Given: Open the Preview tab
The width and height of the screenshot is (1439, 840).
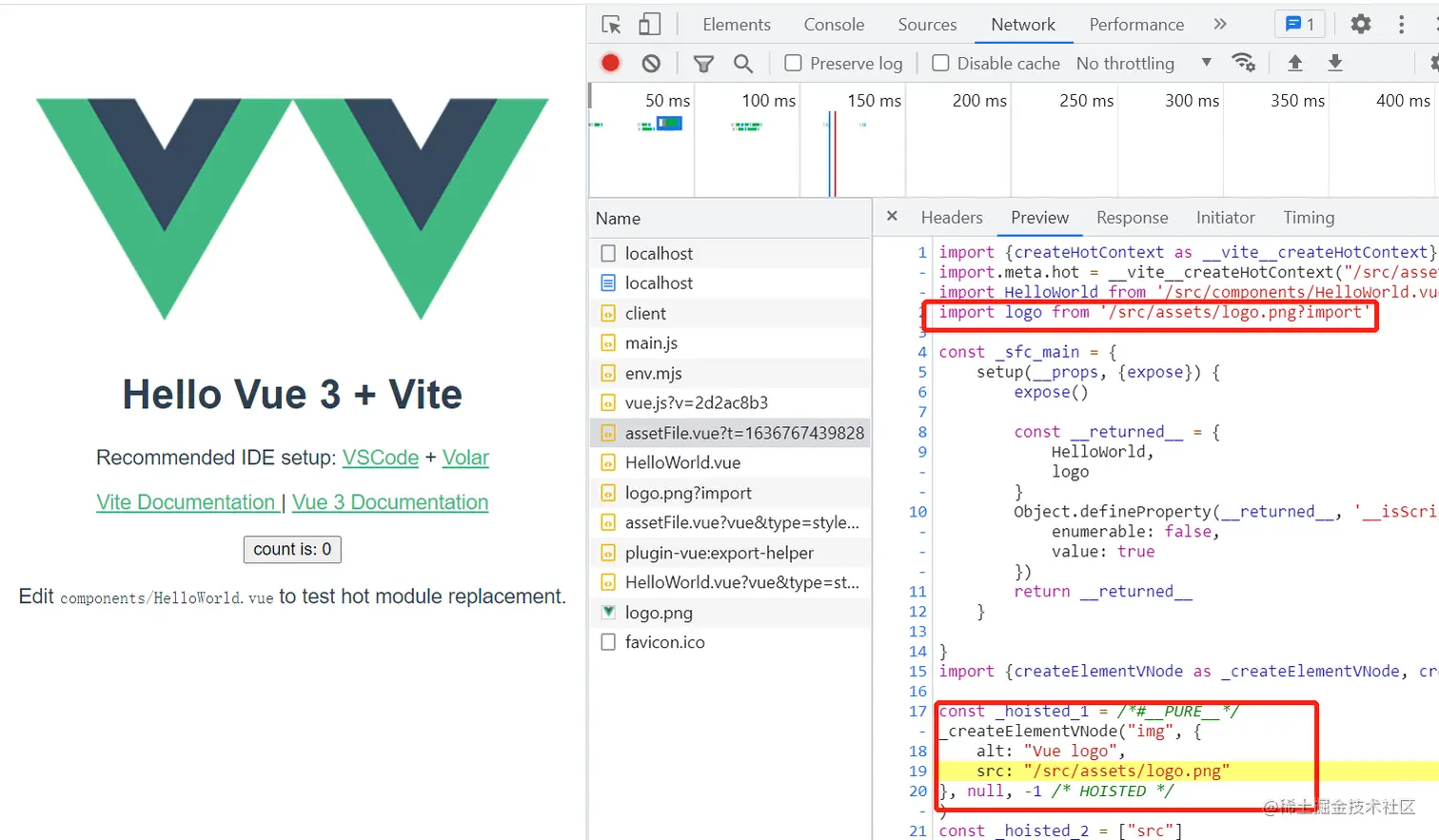Looking at the screenshot, I should 1040,218.
